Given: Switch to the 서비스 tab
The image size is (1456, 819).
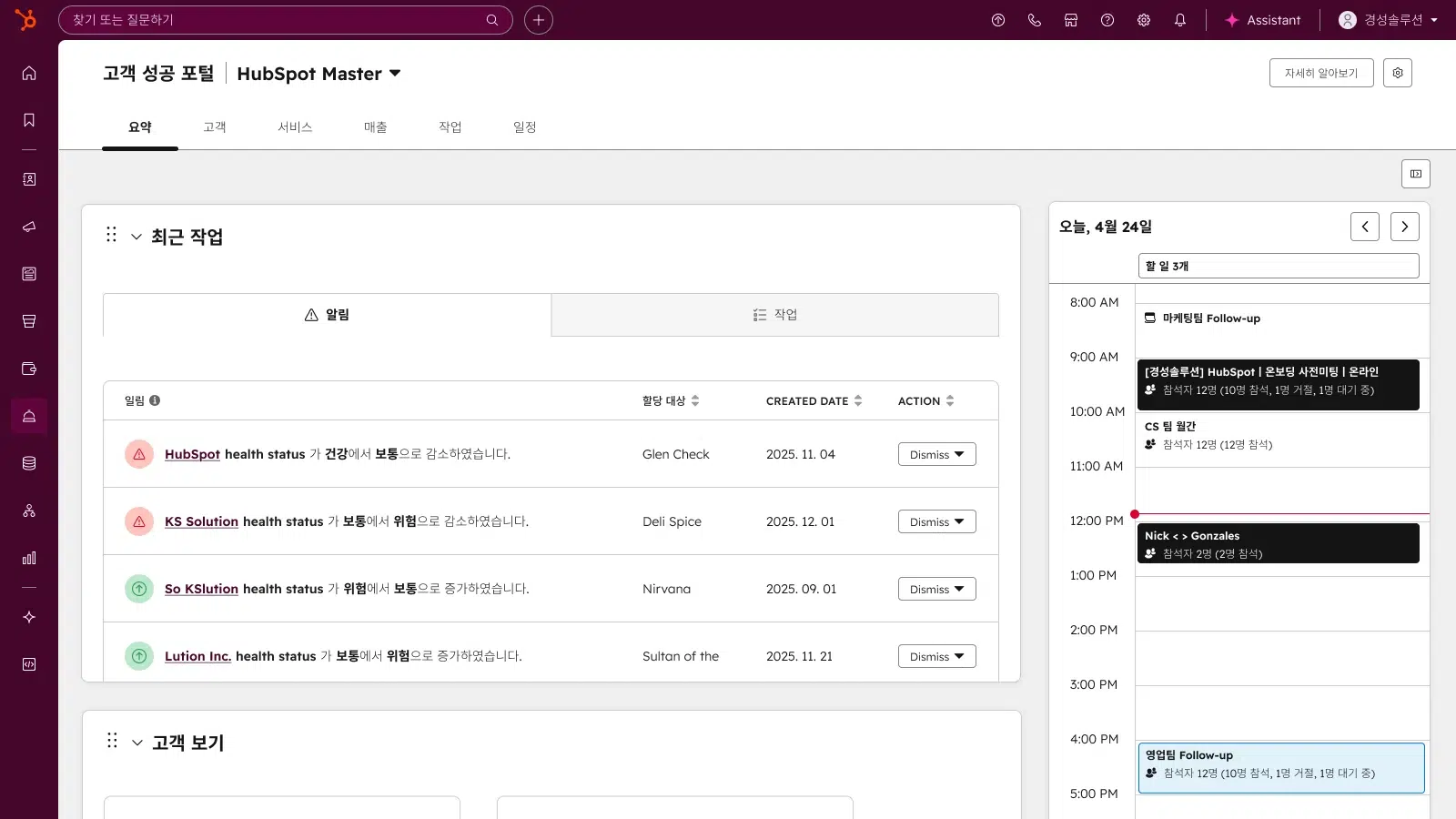Looking at the screenshot, I should click(295, 127).
